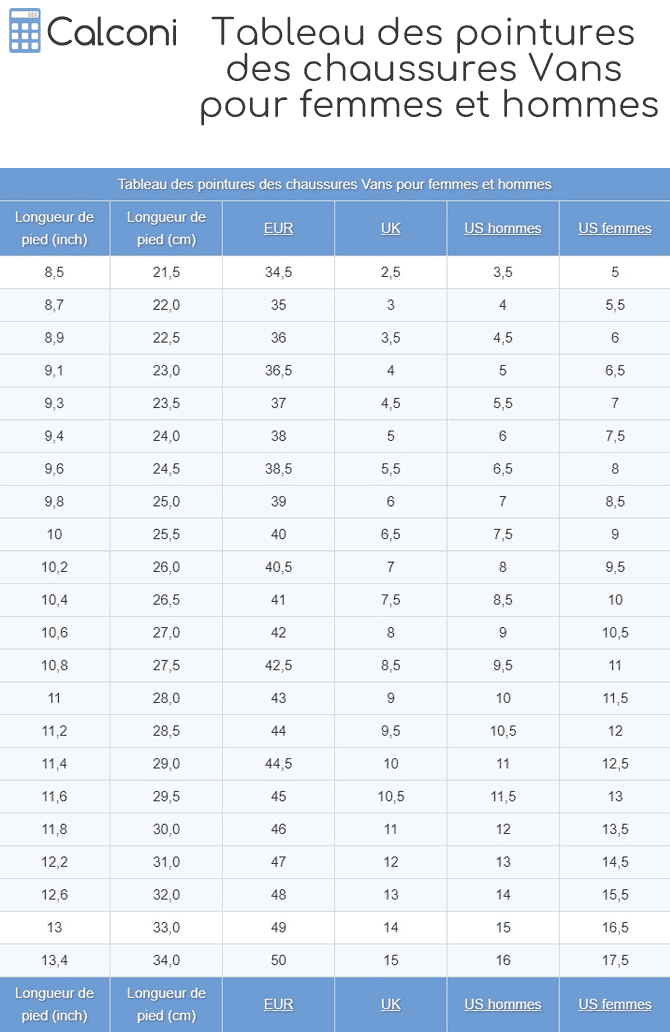
Task: Open US hommes link in top header
Action: point(502,228)
